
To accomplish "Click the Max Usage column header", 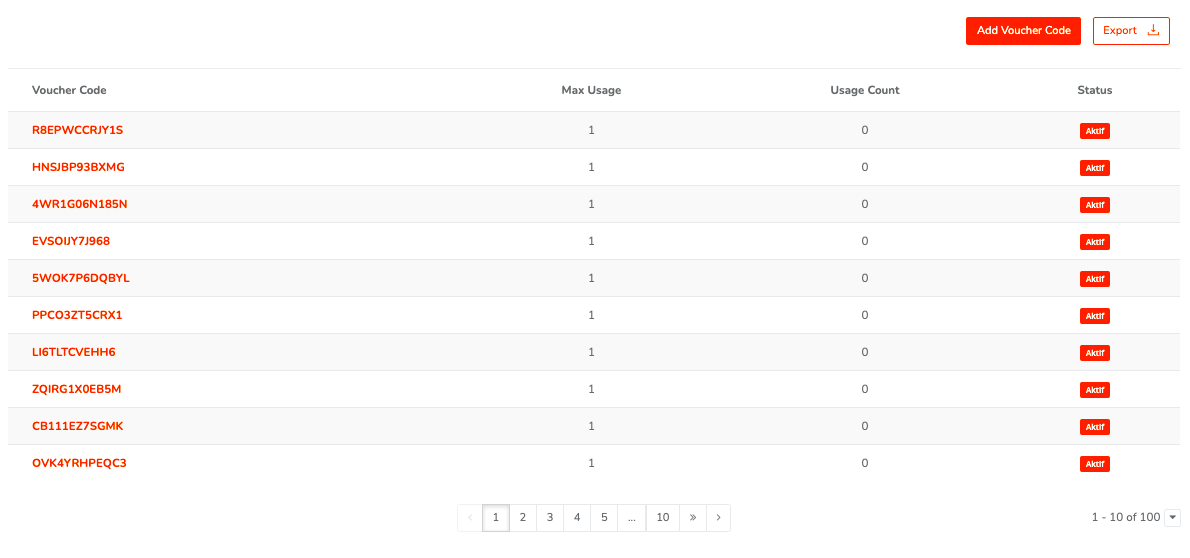I will 591,90.
